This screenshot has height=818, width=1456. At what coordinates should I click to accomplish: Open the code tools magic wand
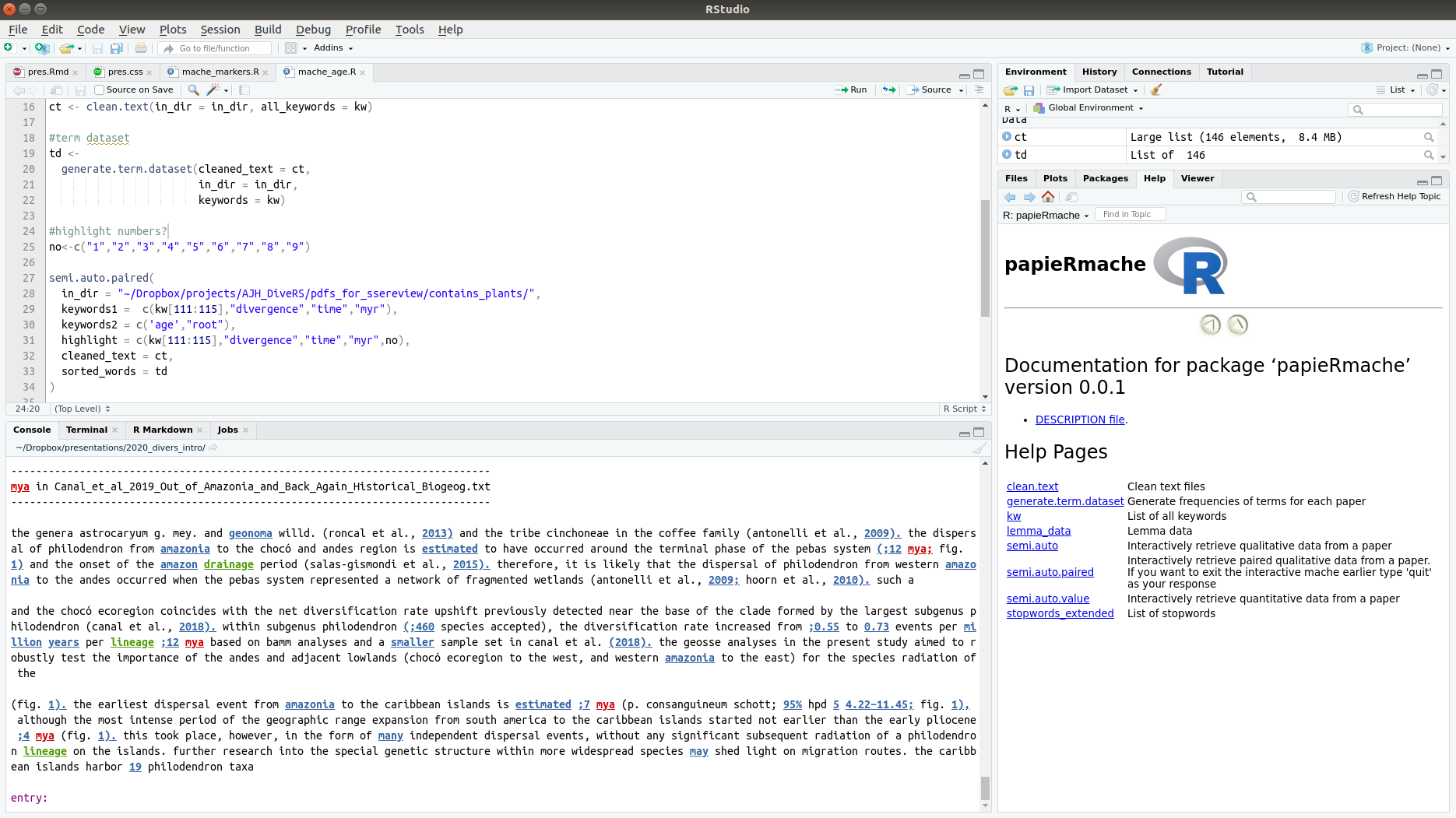[213, 90]
